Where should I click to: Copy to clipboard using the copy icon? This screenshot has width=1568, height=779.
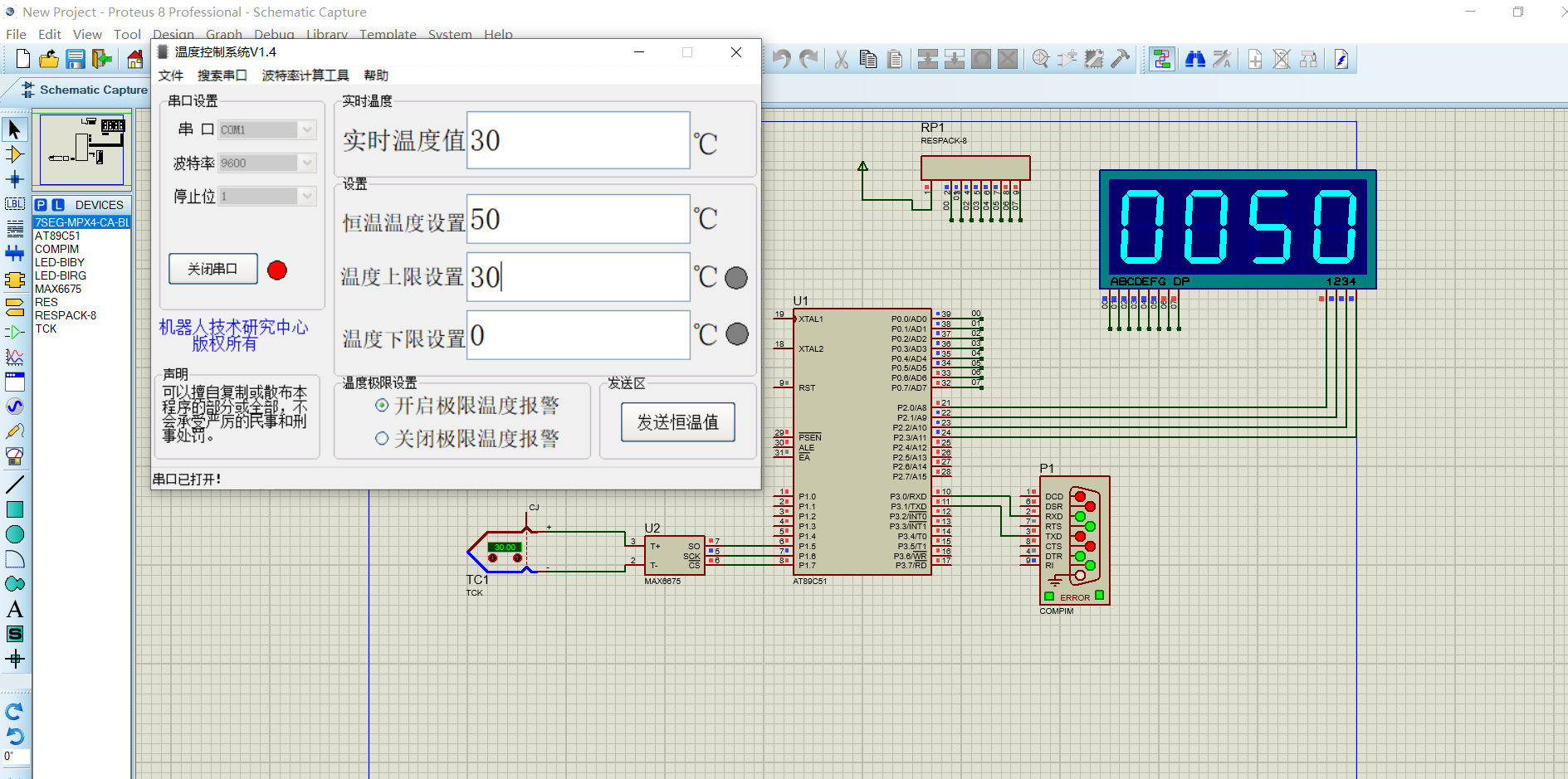coord(868,59)
